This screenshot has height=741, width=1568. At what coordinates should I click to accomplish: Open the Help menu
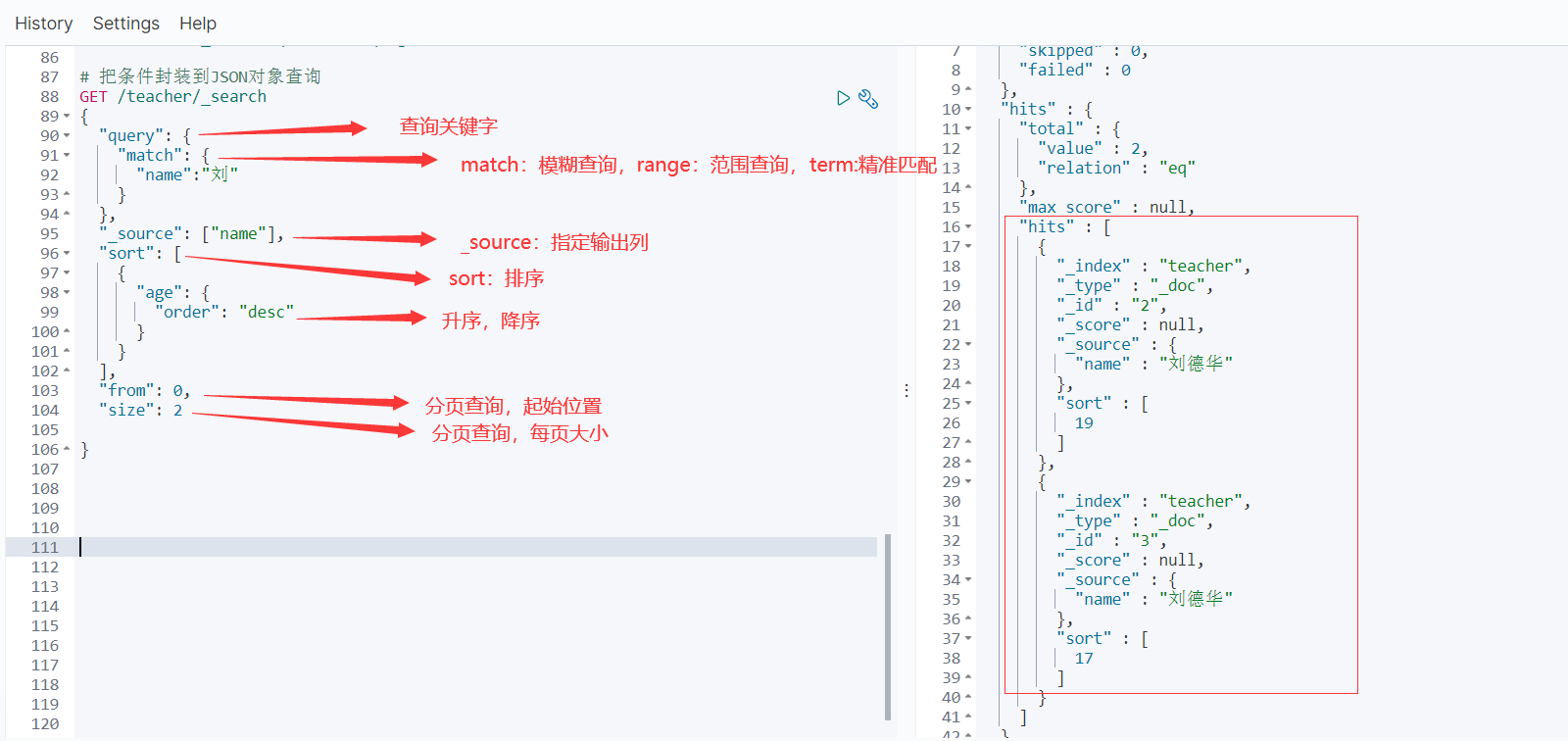pyautogui.click(x=198, y=24)
